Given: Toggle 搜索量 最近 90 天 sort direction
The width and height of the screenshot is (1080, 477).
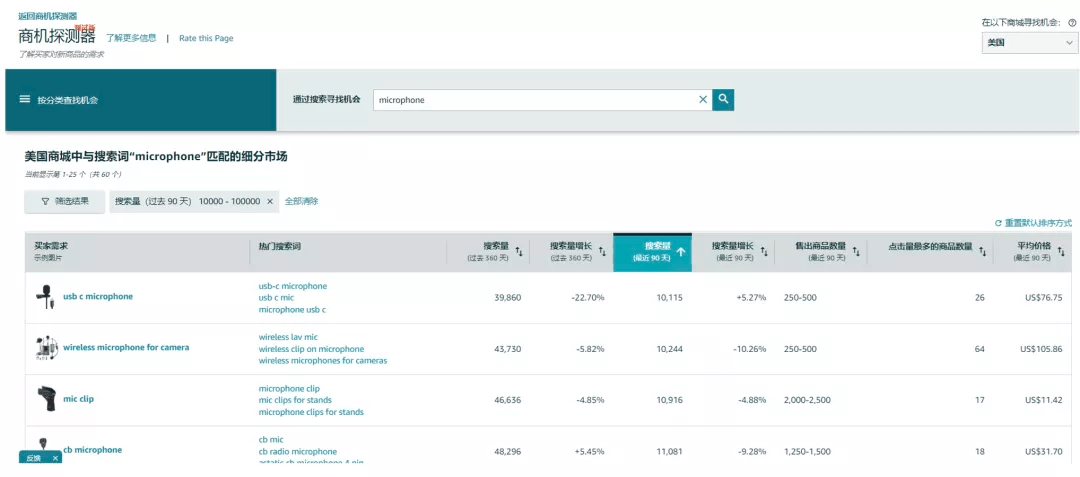Looking at the screenshot, I should tap(680, 252).
